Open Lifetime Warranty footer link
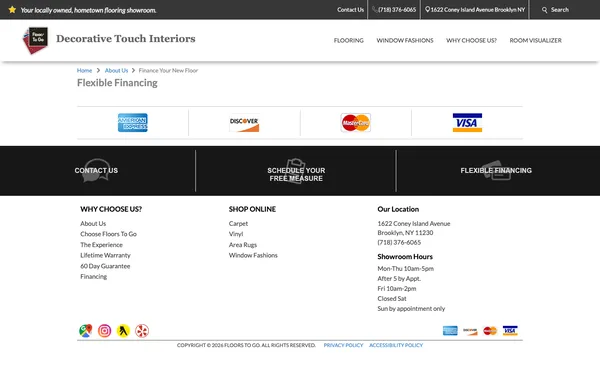 [105, 255]
